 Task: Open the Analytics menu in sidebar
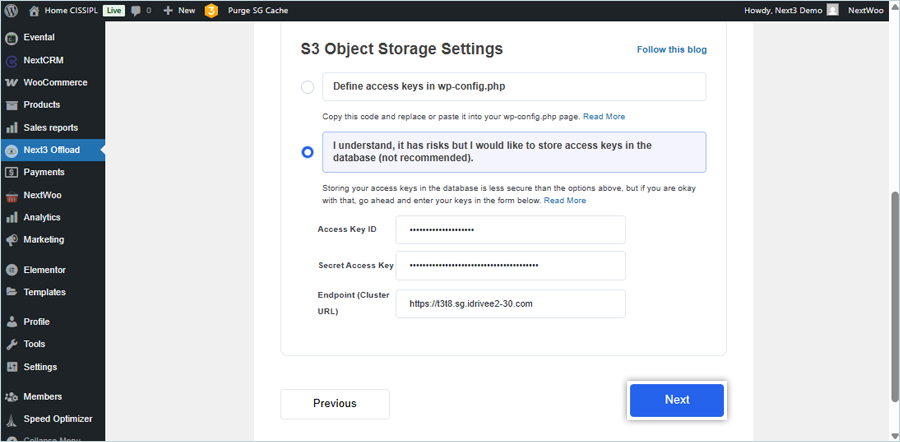point(42,217)
